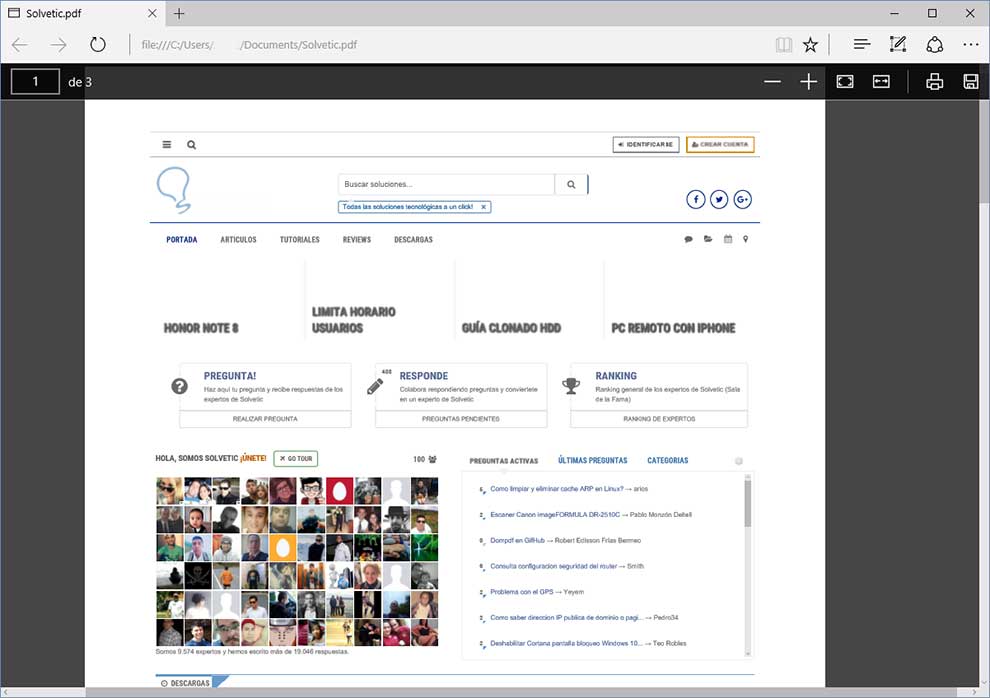Open a new browser tab
Viewport: 990px width, 698px height.
pos(179,13)
